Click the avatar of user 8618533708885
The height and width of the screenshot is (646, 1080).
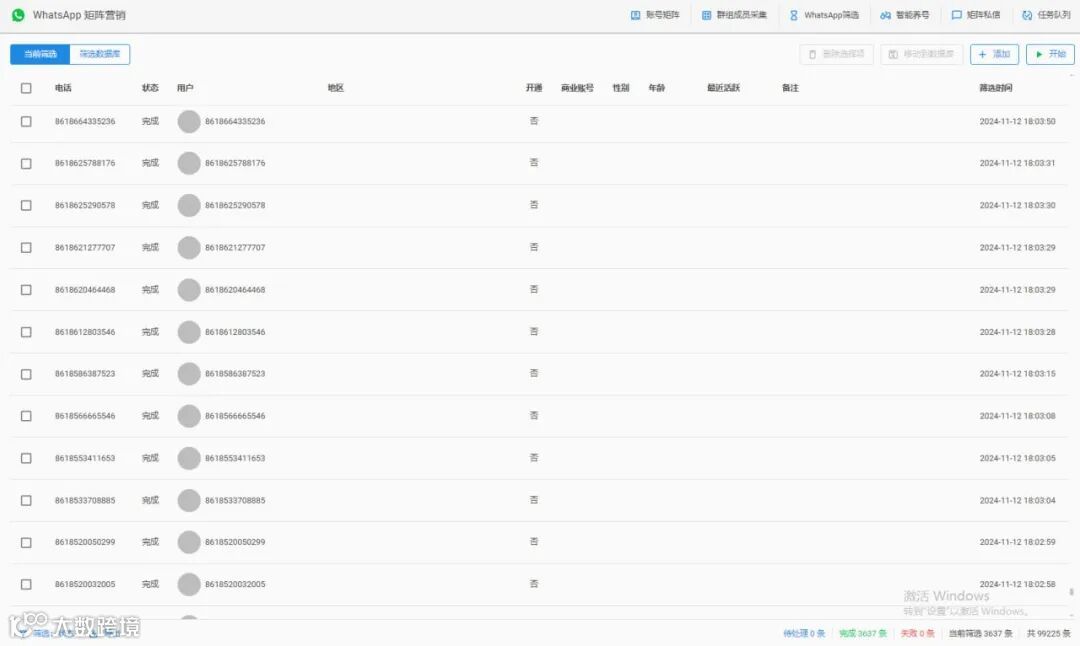point(189,501)
